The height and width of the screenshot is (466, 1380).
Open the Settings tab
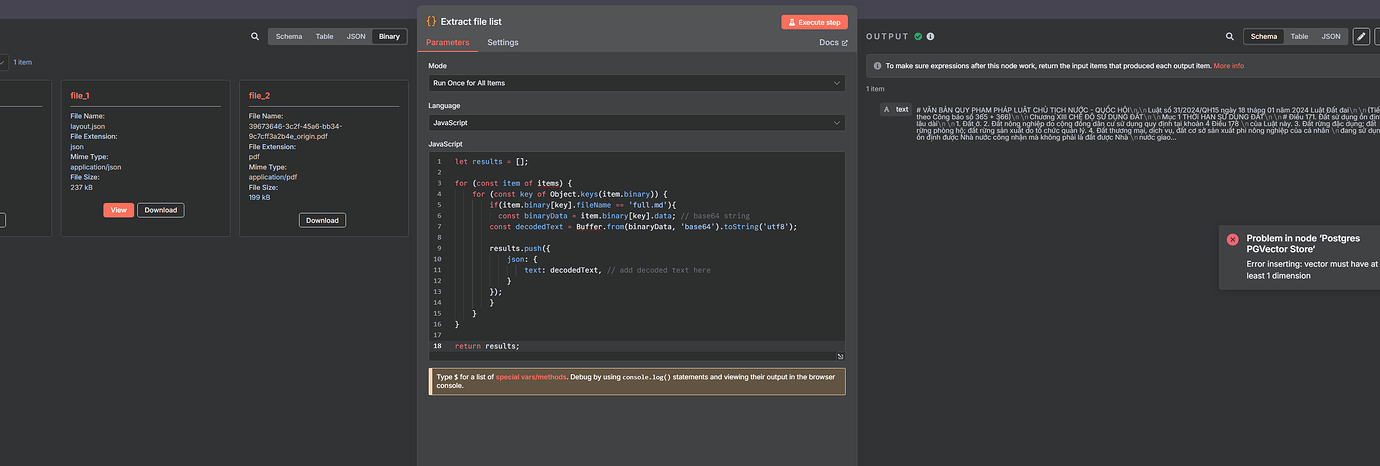click(x=502, y=42)
